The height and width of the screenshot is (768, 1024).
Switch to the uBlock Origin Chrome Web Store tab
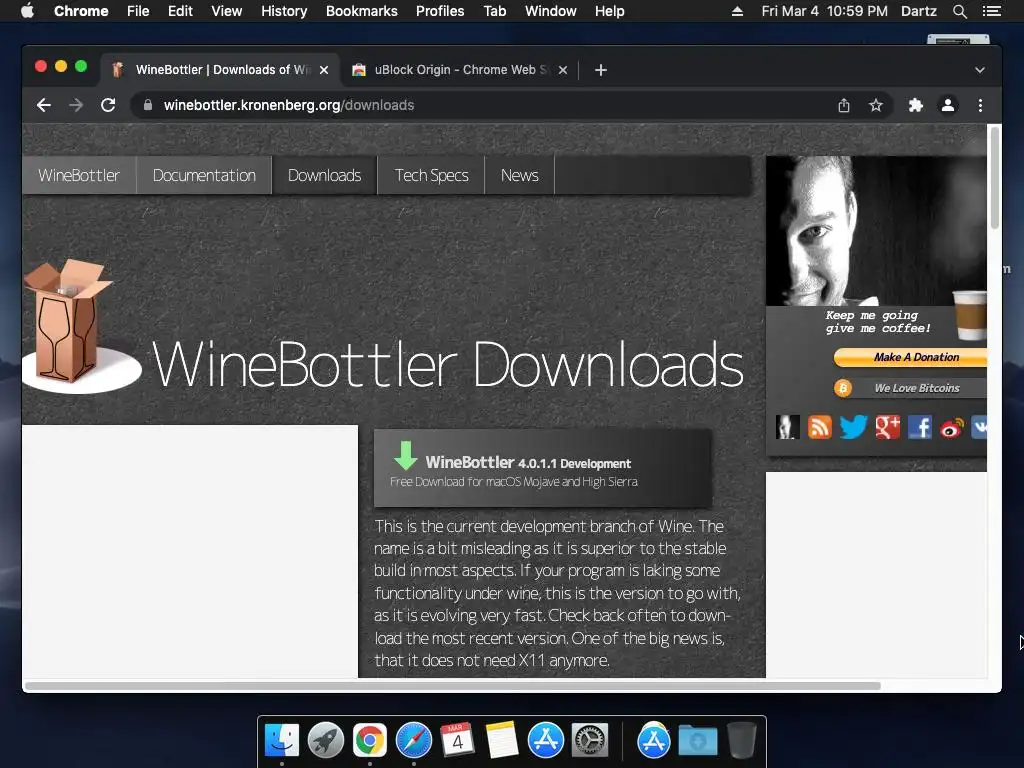click(x=459, y=70)
